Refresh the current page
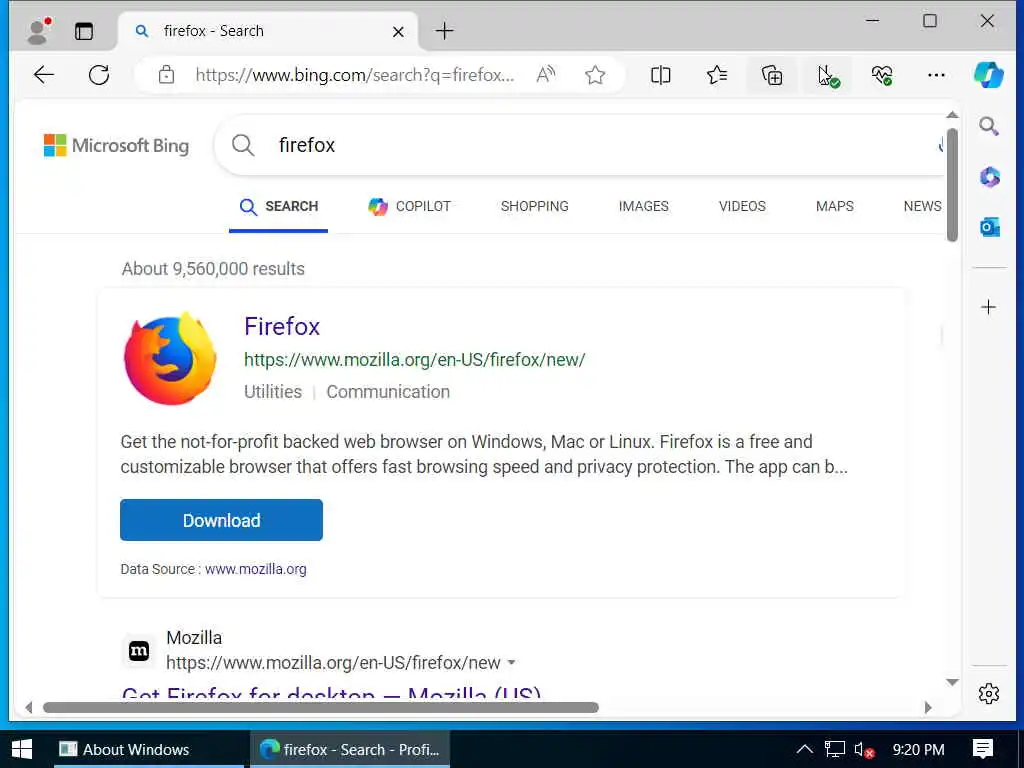The image size is (1024, 768). click(x=99, y=75)
